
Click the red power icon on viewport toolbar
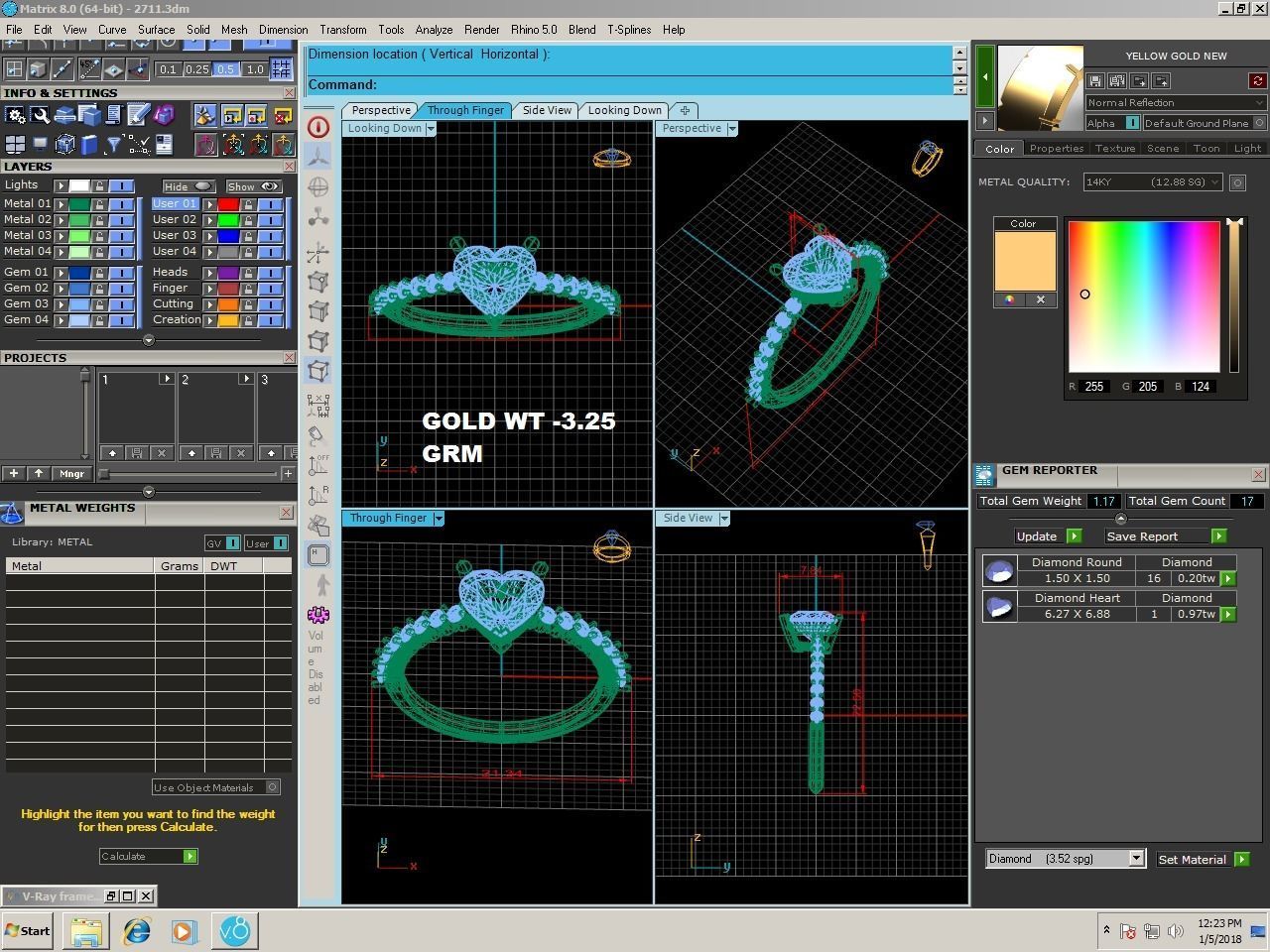318,127
